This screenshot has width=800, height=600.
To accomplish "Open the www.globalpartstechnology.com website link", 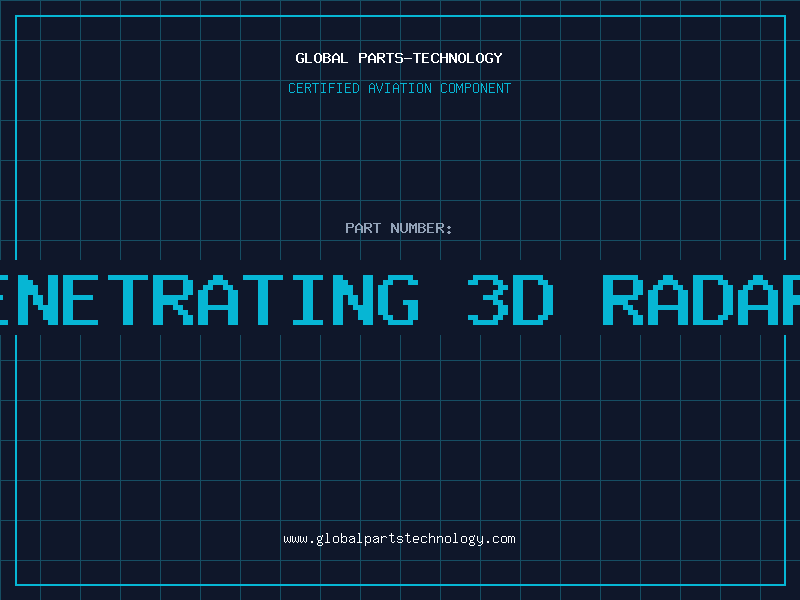I will click(x=399, y=539).
